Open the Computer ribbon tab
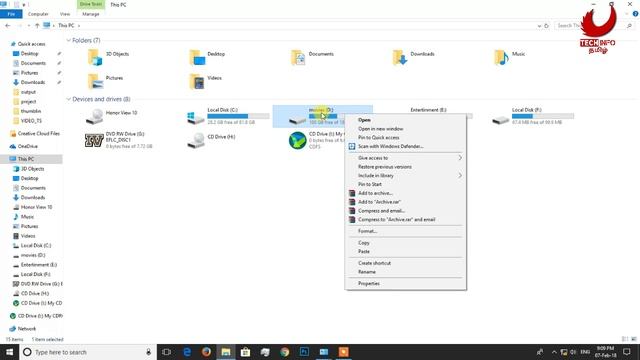 [38, 14]
